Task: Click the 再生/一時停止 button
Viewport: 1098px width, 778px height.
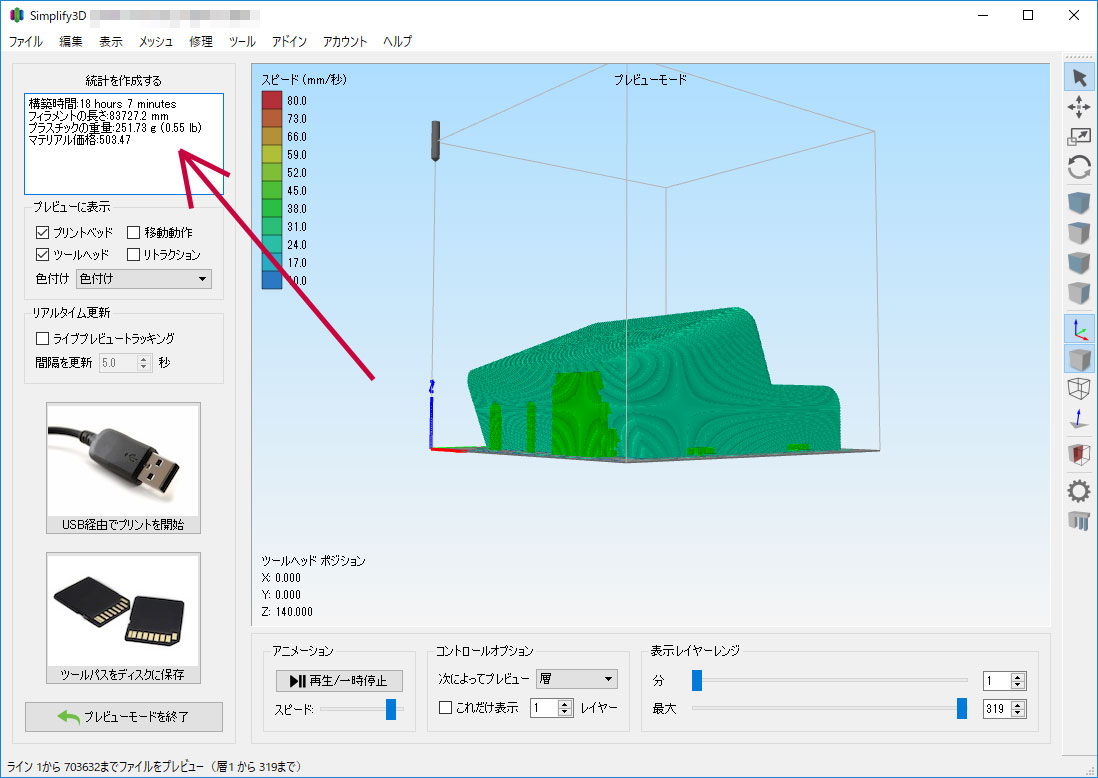Action: click(x=339, y=681)
